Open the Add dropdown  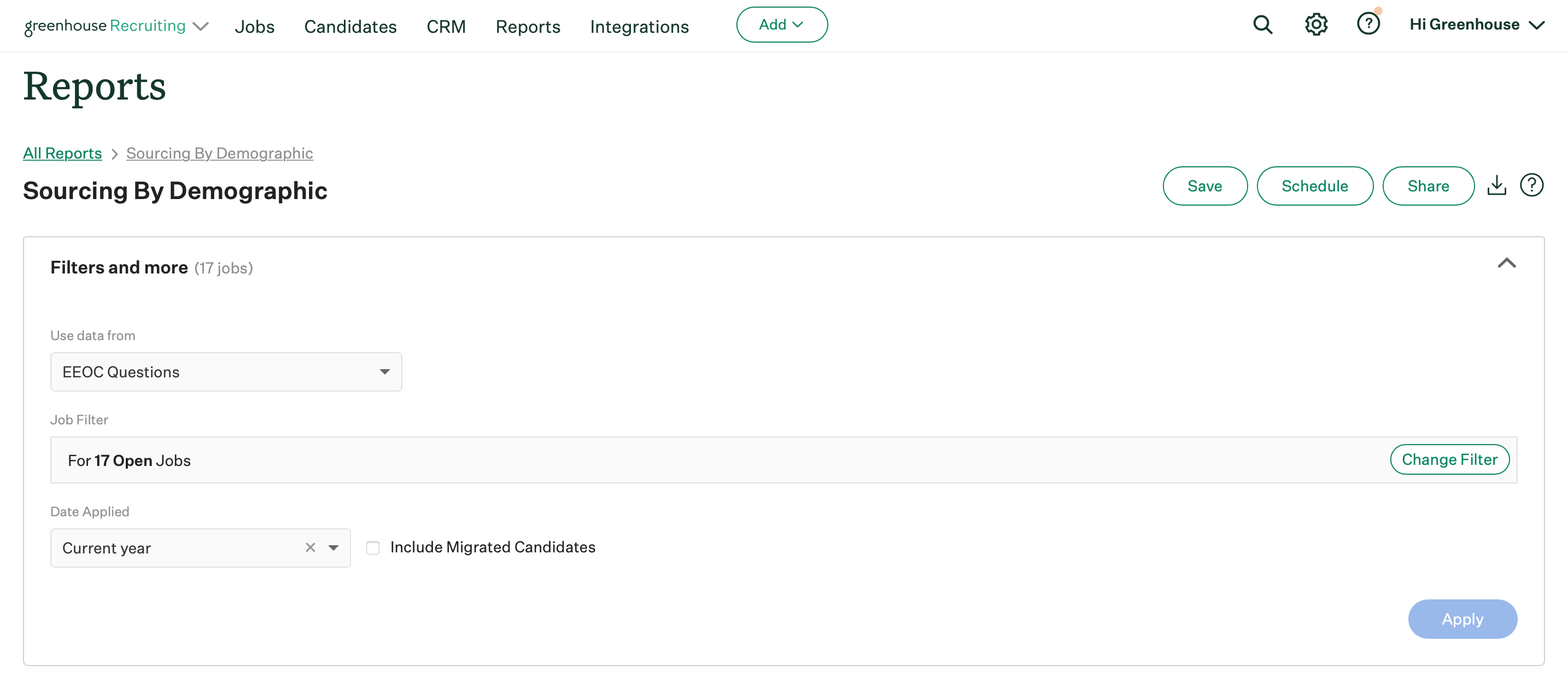pos(782,25)
